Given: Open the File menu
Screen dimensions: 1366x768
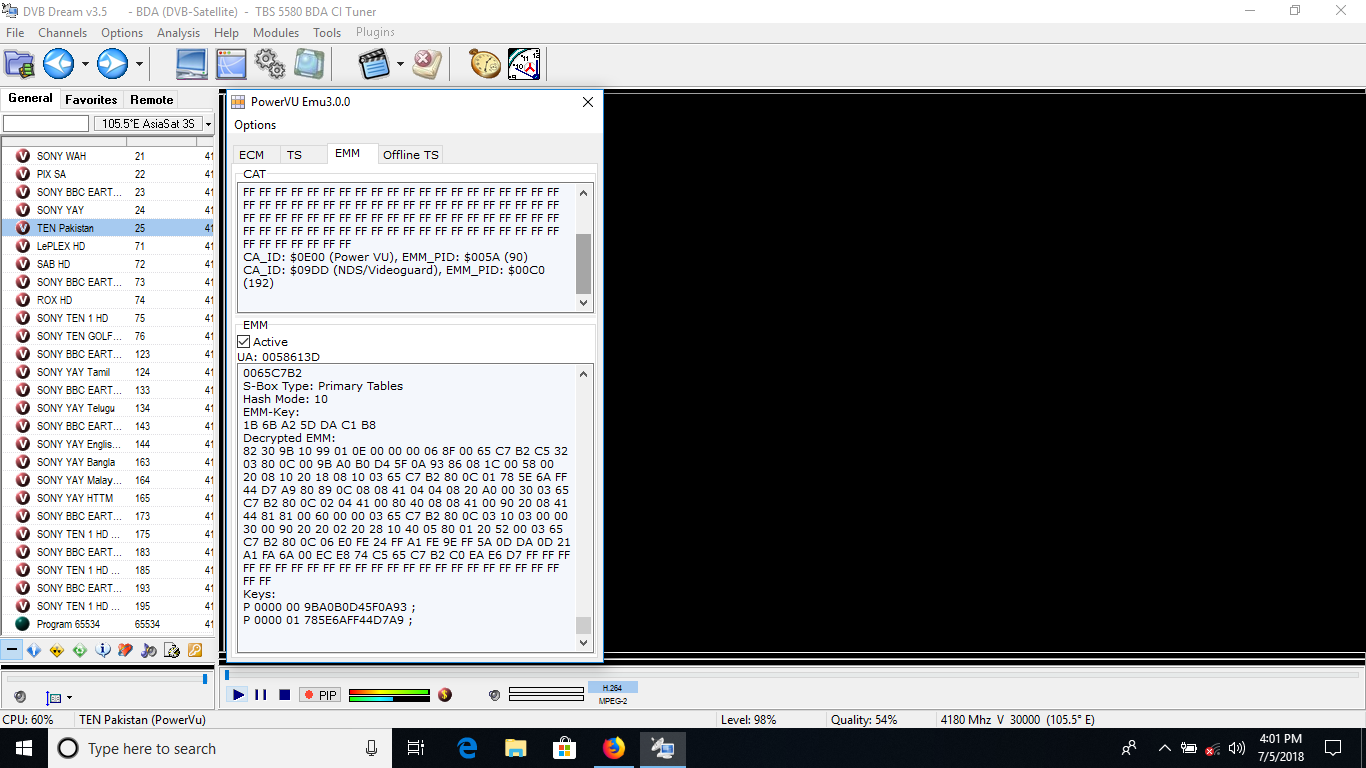Looking at the screenshot, I should [15, 33].
